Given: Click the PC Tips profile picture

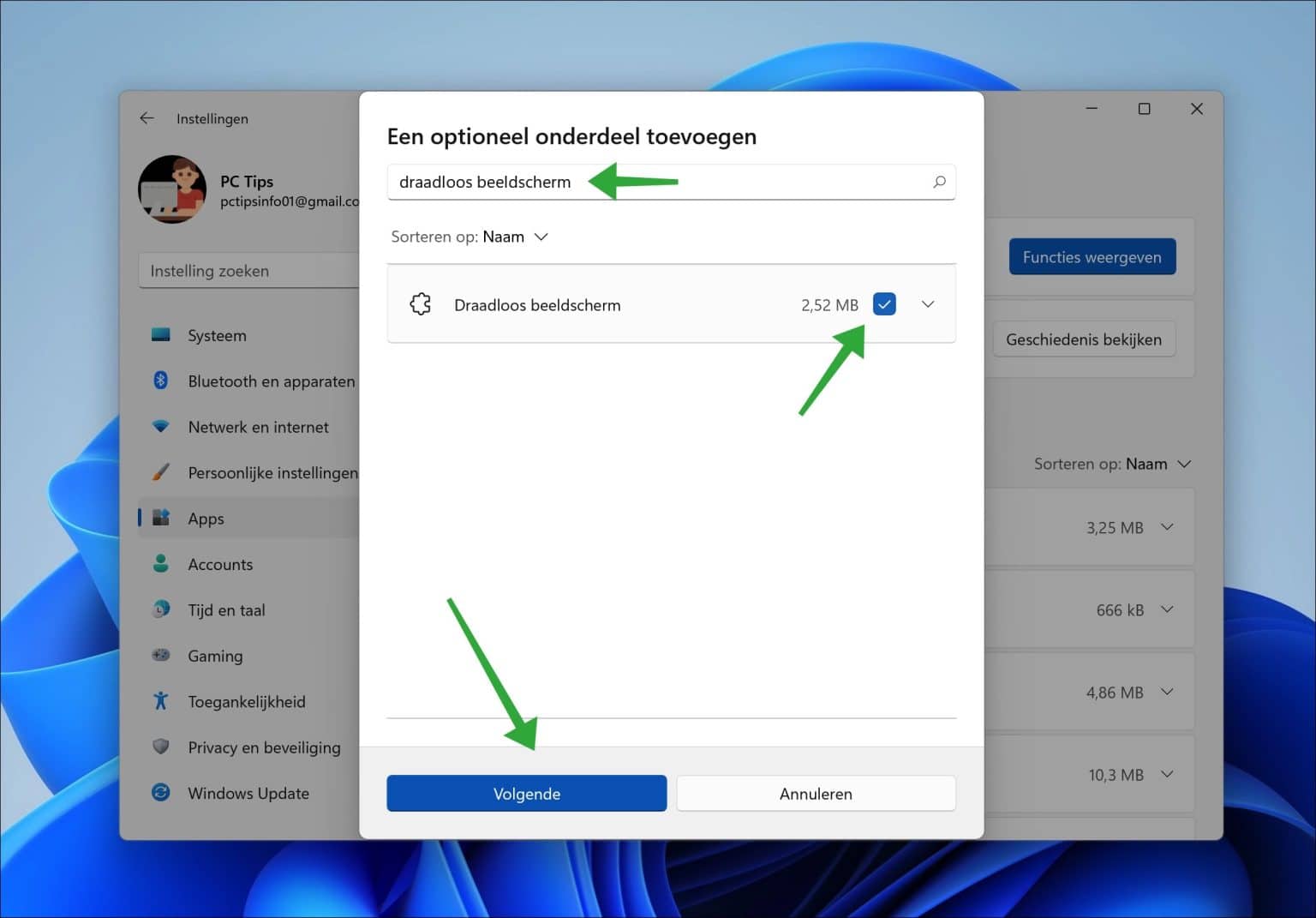Looking at the screenshot, I should pyautogui.click(x=172, y=189).
